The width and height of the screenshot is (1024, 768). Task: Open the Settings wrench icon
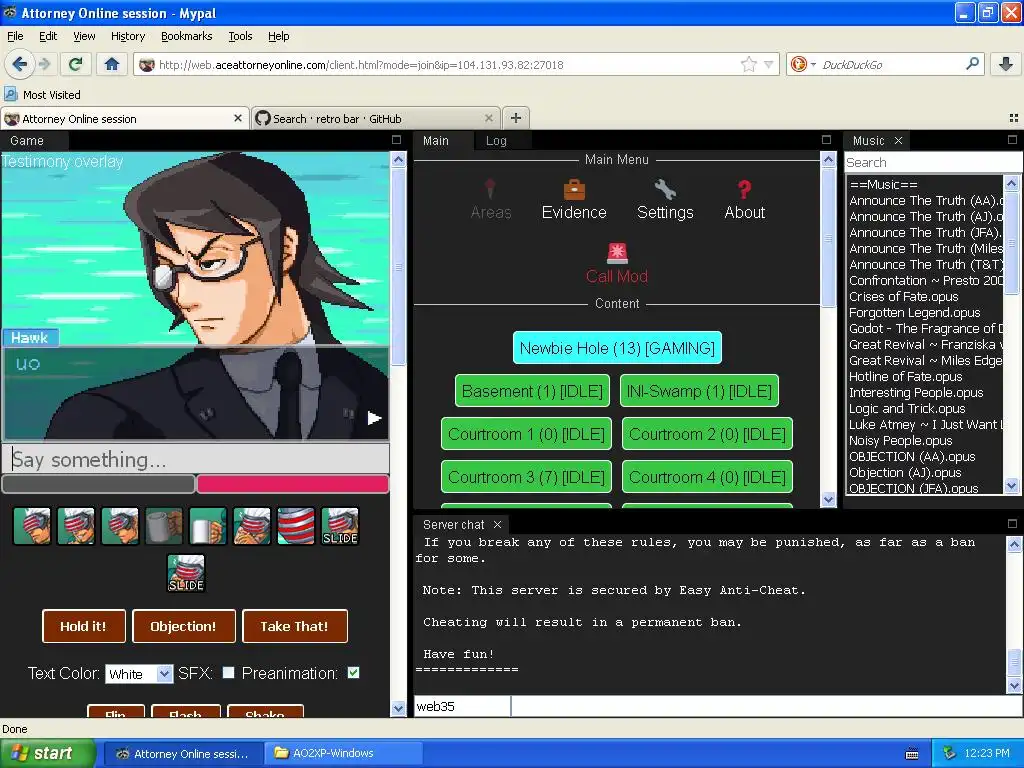pyautogui.click(x=665, y=200)
